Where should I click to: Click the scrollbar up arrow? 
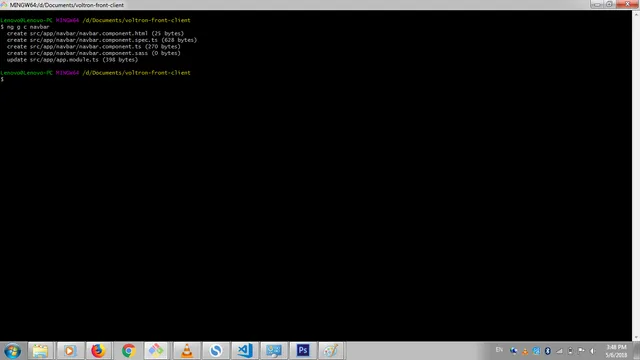636,14
